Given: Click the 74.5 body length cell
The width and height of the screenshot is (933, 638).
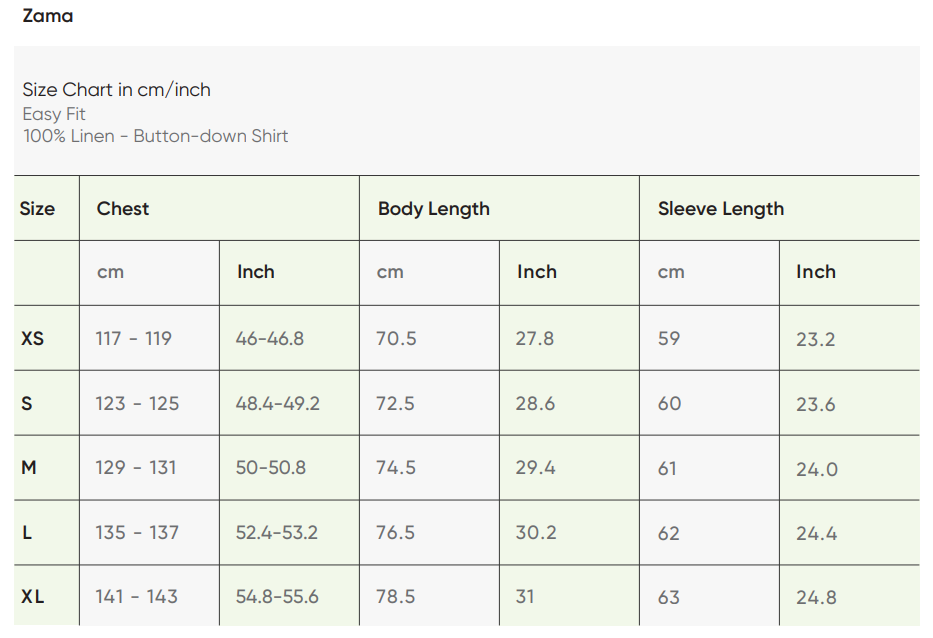Looking at the screenshot, I should [x=396, y=468].
